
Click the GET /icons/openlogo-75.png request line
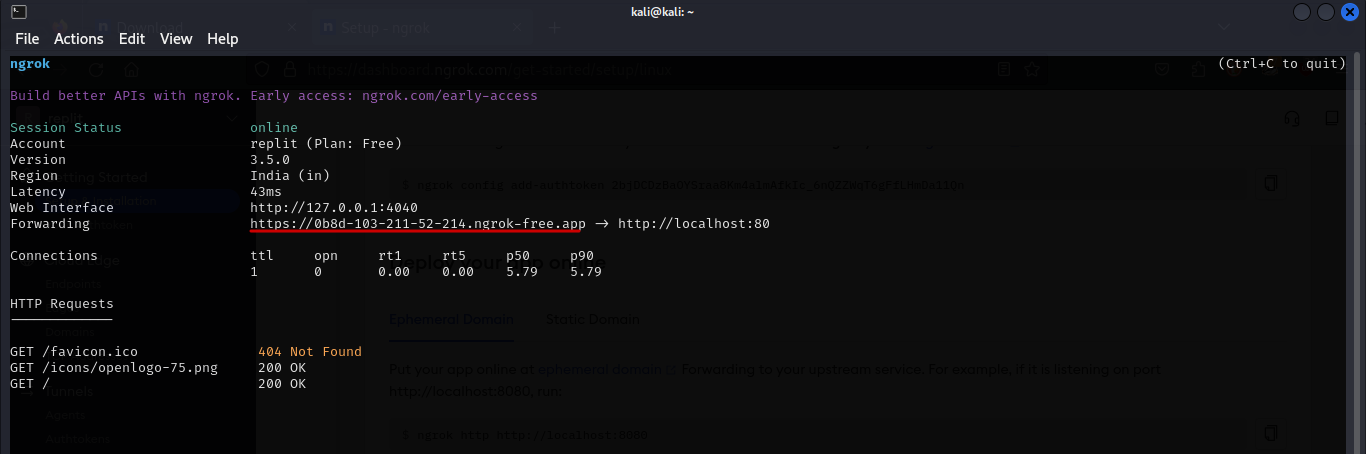click(x=114, y=368)
